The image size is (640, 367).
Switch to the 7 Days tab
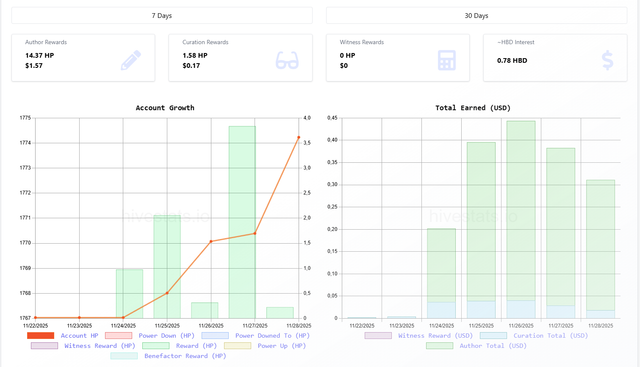pyautogui.click(x=162, y=16)
